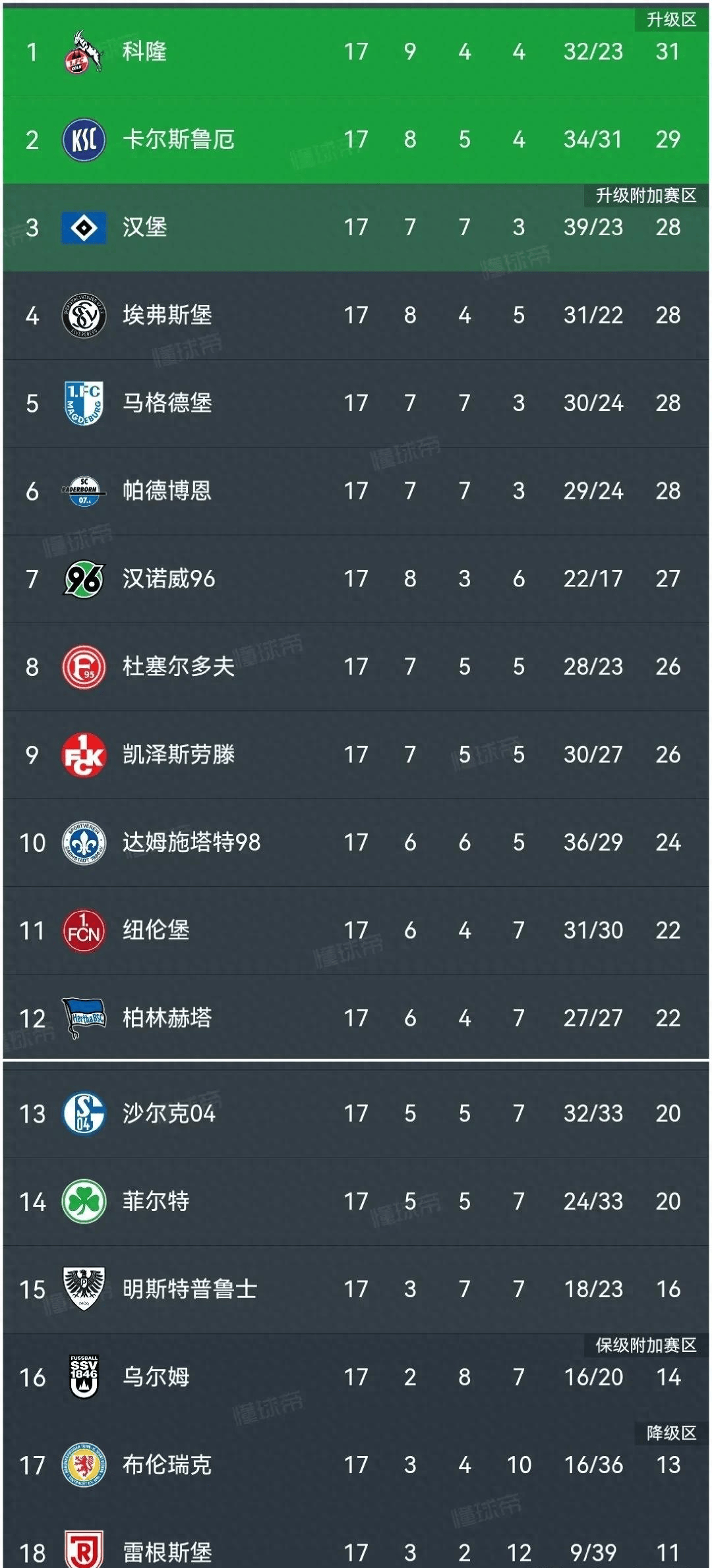Select the 升级附加赛区 label

tap(643, 193)
